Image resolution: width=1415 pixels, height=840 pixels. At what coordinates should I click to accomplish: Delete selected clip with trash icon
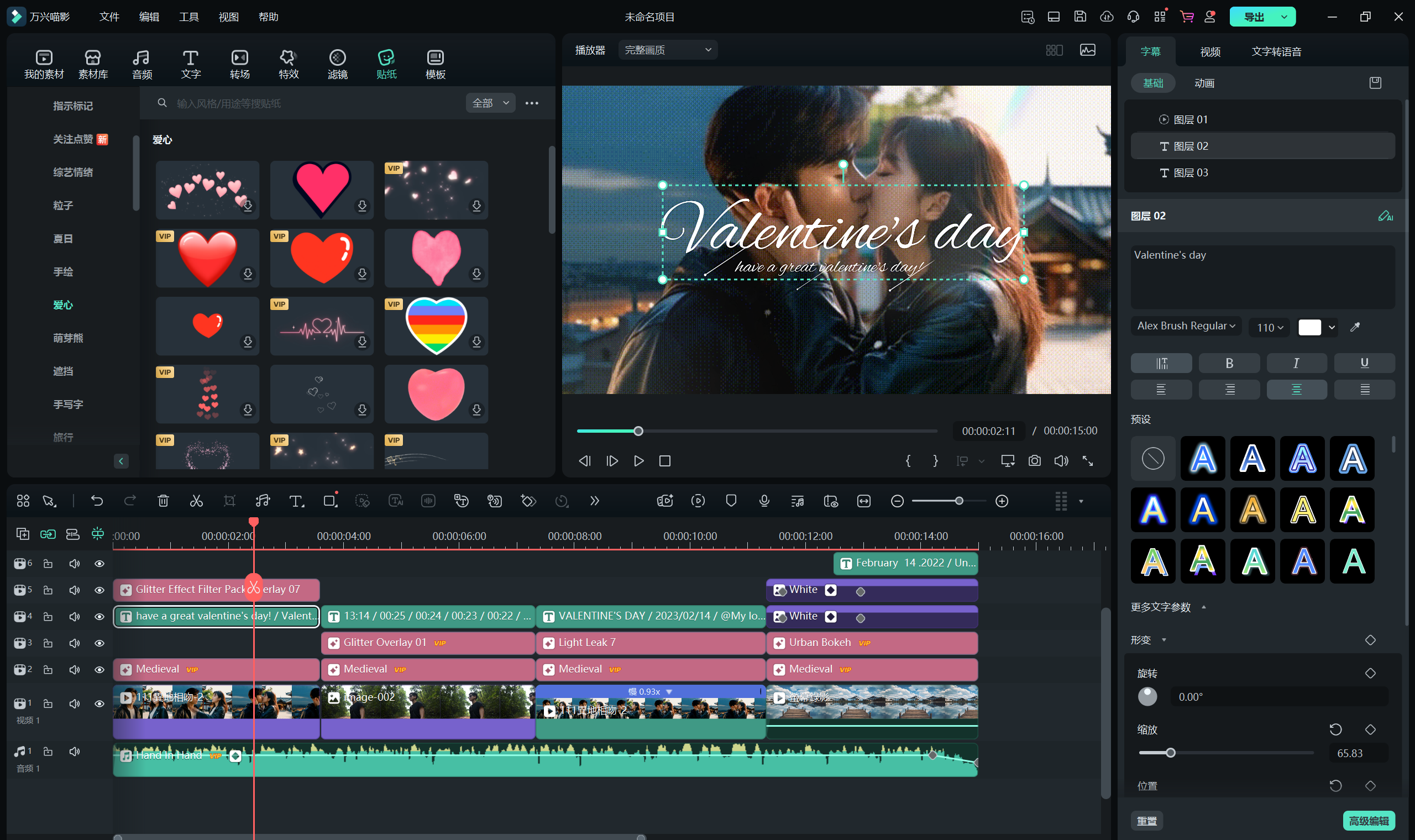coord(163,501)
